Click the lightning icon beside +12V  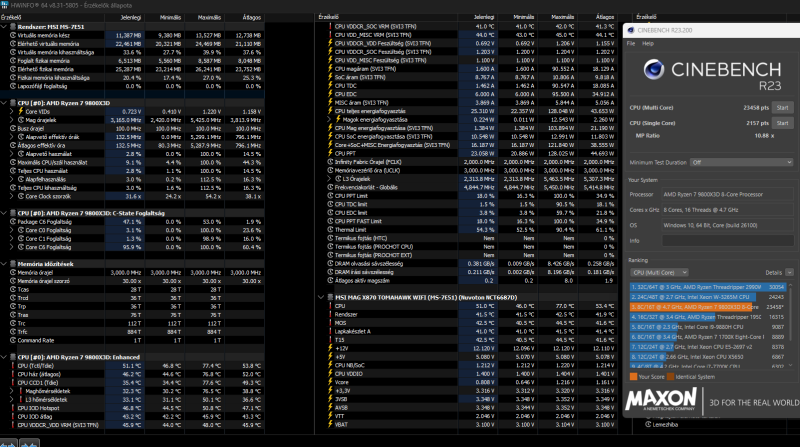pos(330,348)
